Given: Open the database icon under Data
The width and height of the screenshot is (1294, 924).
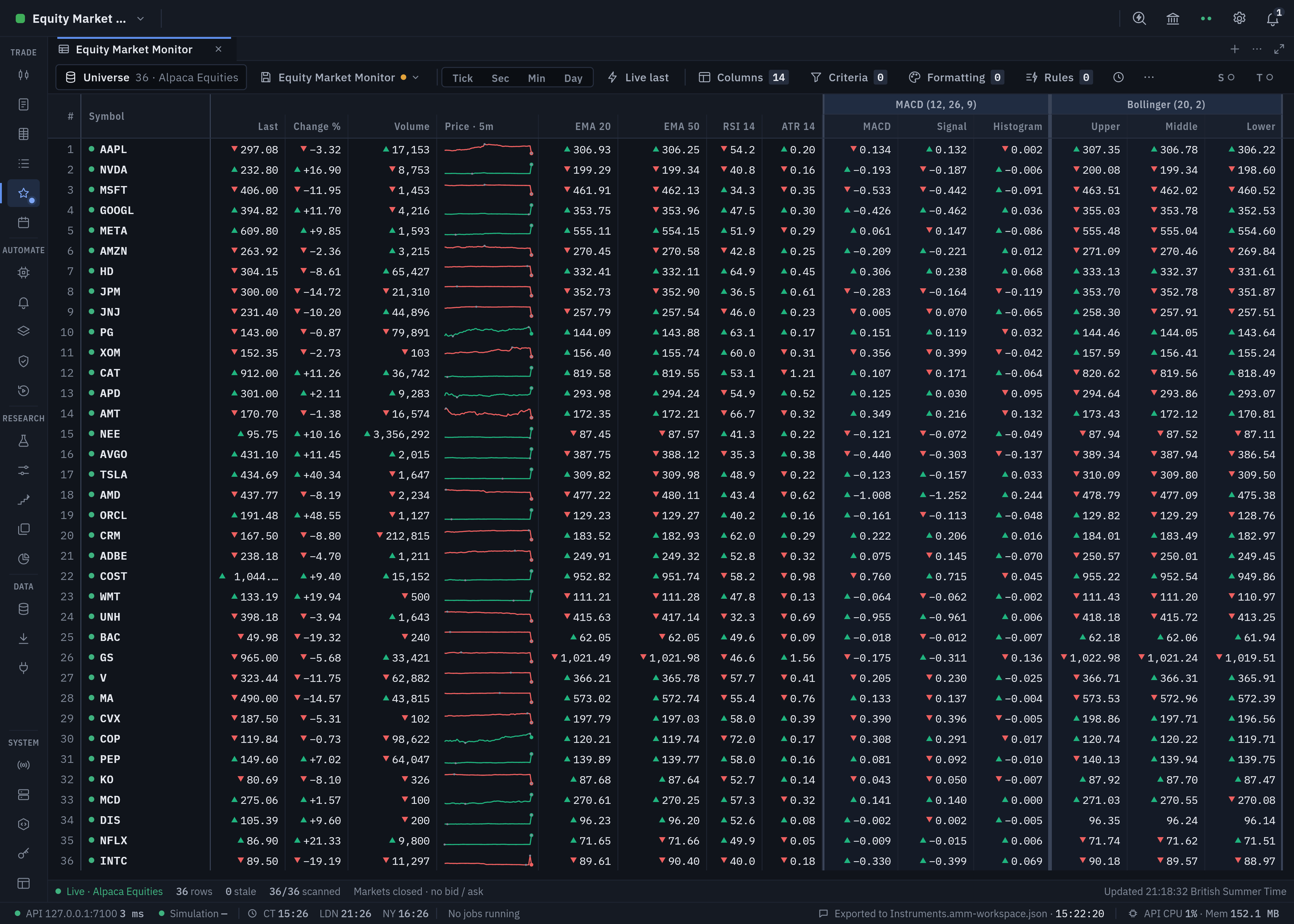Looking at the screenshot, I should tap(23, 609).
